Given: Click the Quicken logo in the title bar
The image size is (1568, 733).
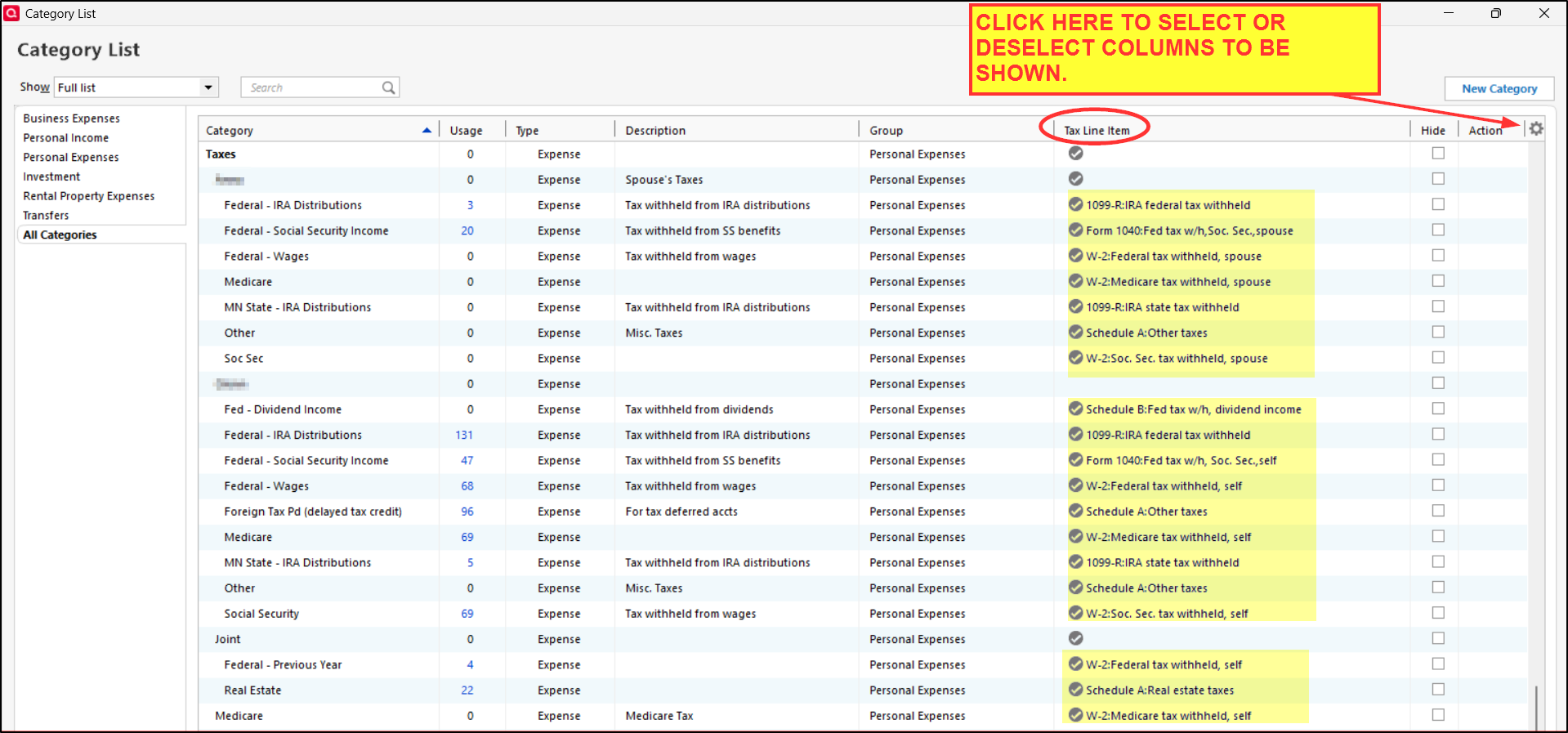Looking at the screenshot, I should point(11,13).
